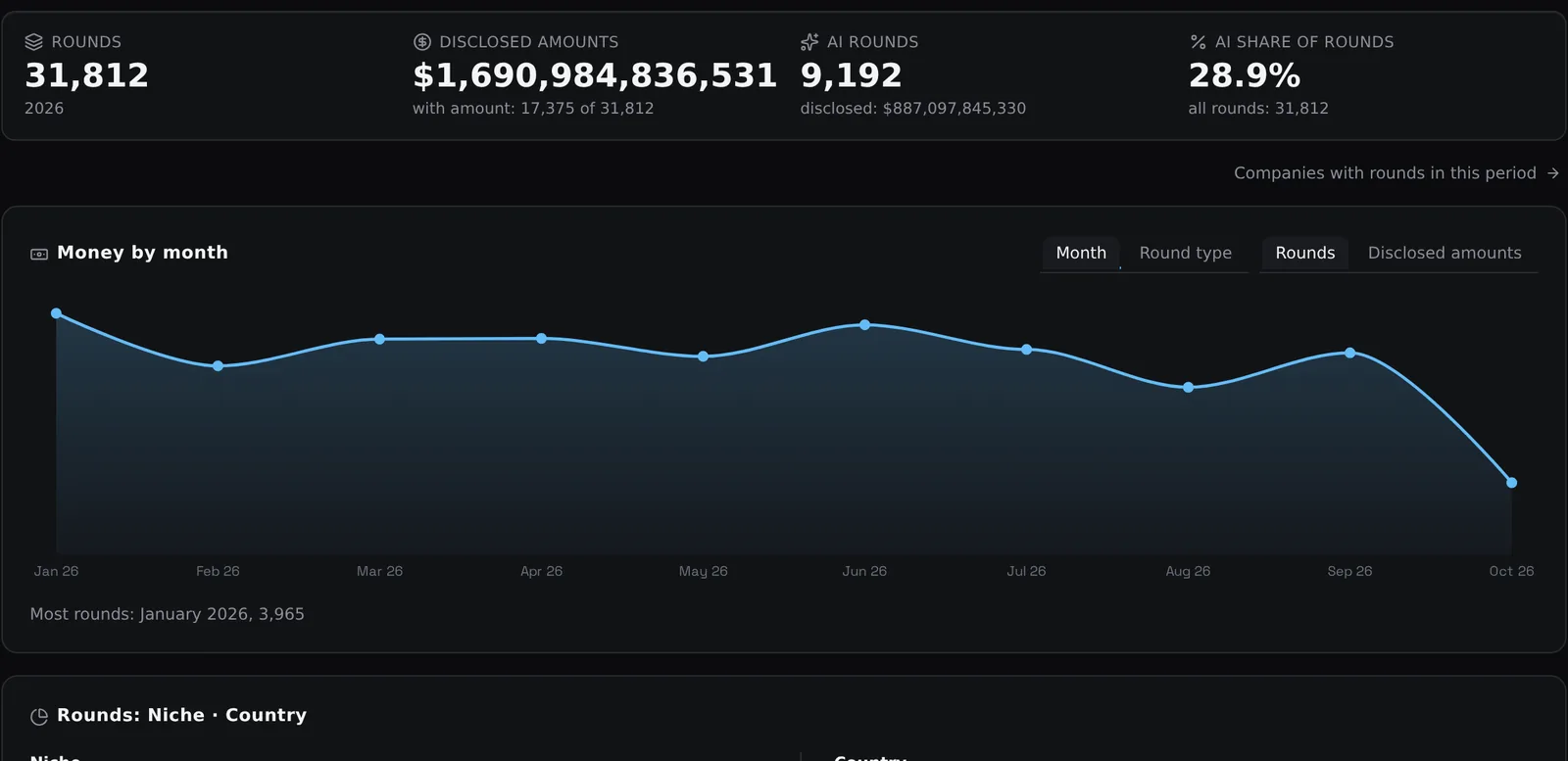Select the Mar 26 data point
Viewport: 1568px width, 761px height.
coord(379,339)
